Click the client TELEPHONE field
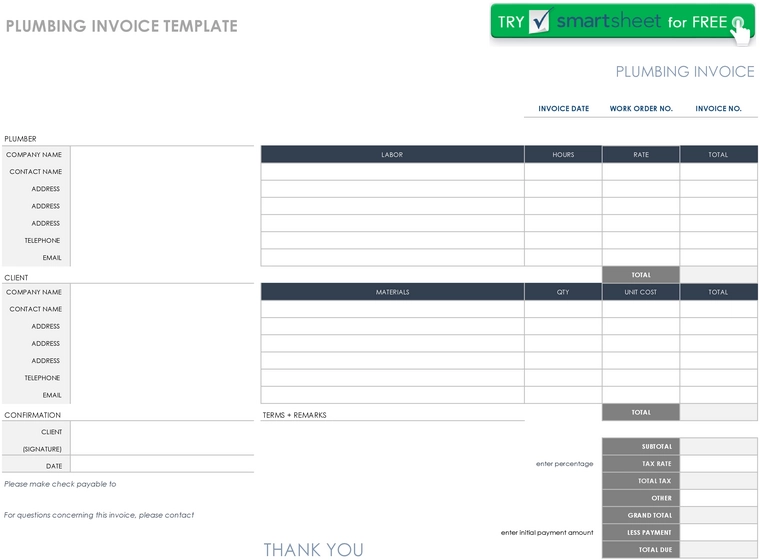Viewport: 760px width, 560px height. coord(162,378)
